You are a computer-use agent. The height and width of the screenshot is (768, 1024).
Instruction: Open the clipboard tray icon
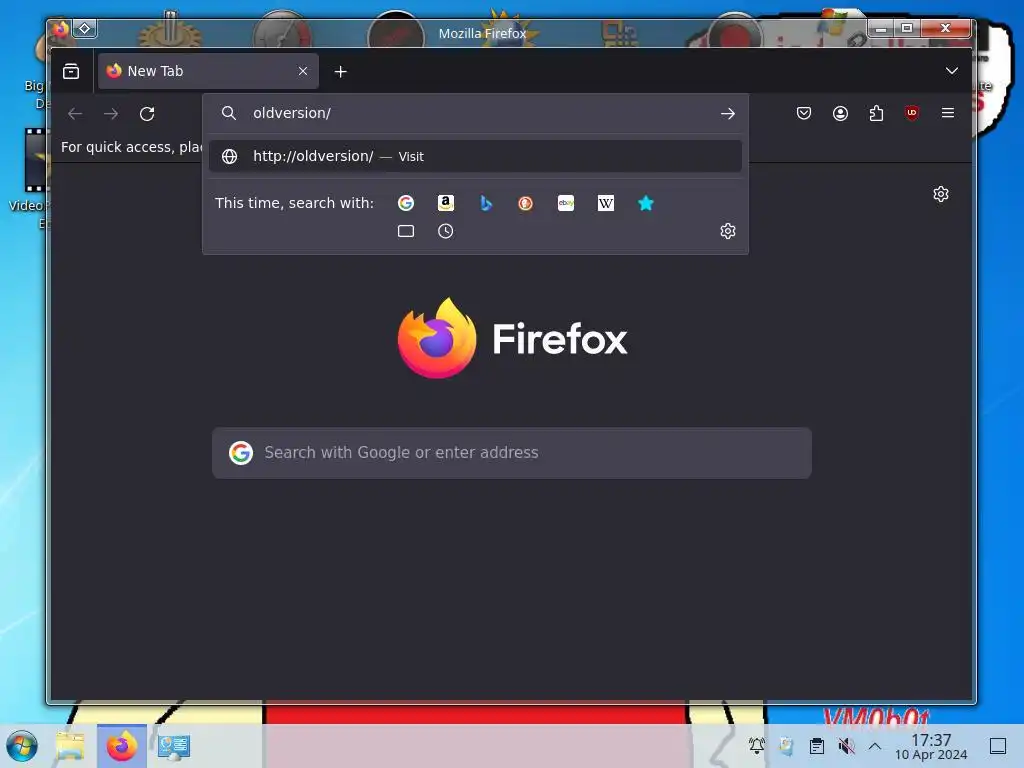click(x=816, y=746)
